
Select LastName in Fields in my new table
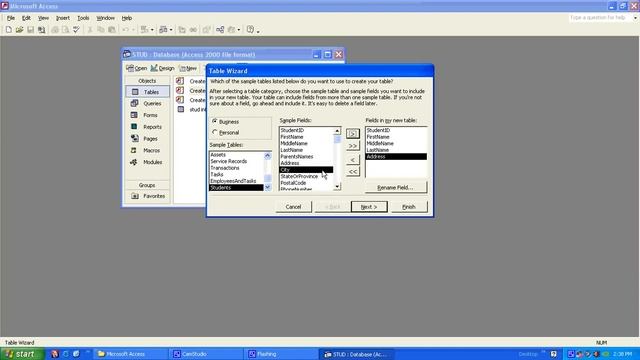[396, 150]
